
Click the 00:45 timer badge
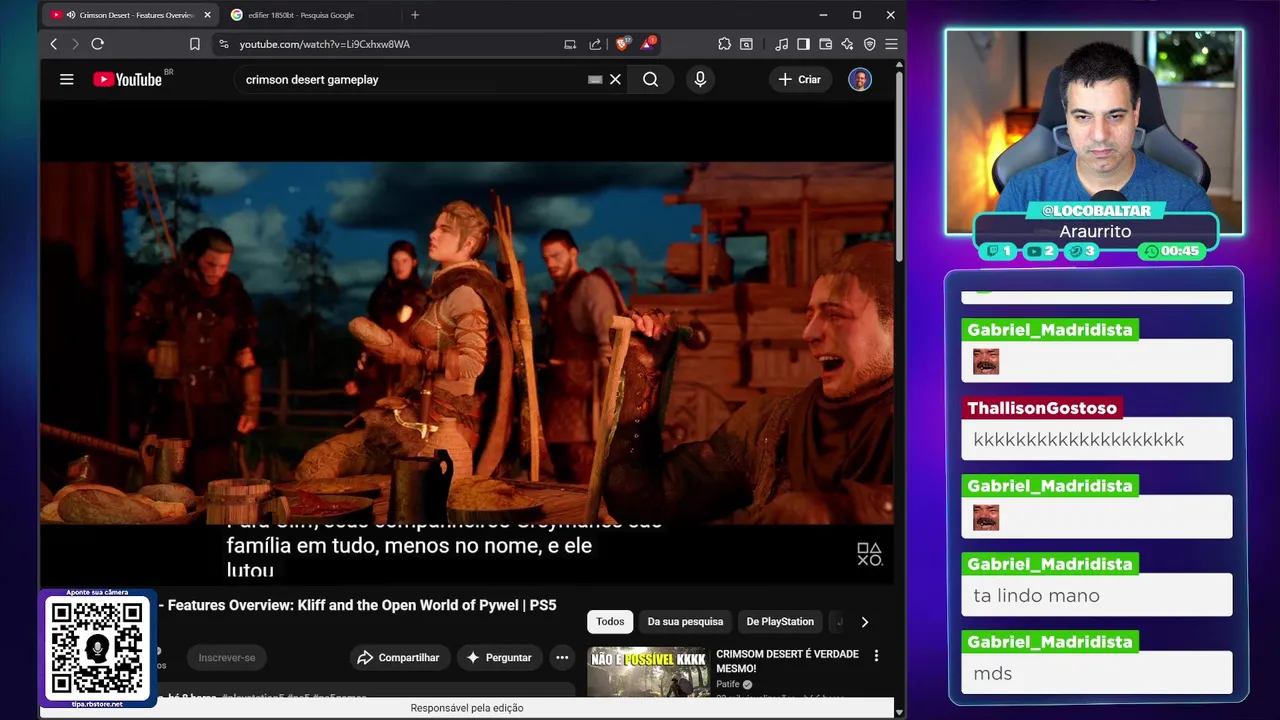click(1170, 251)
